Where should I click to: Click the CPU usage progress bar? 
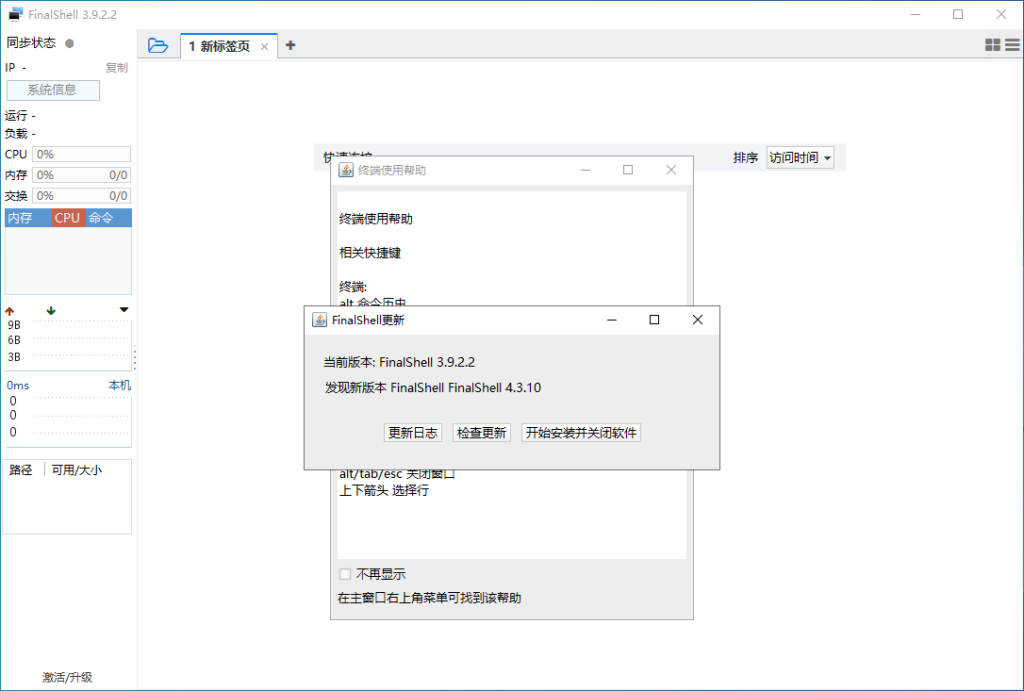(x=81, y=154)
